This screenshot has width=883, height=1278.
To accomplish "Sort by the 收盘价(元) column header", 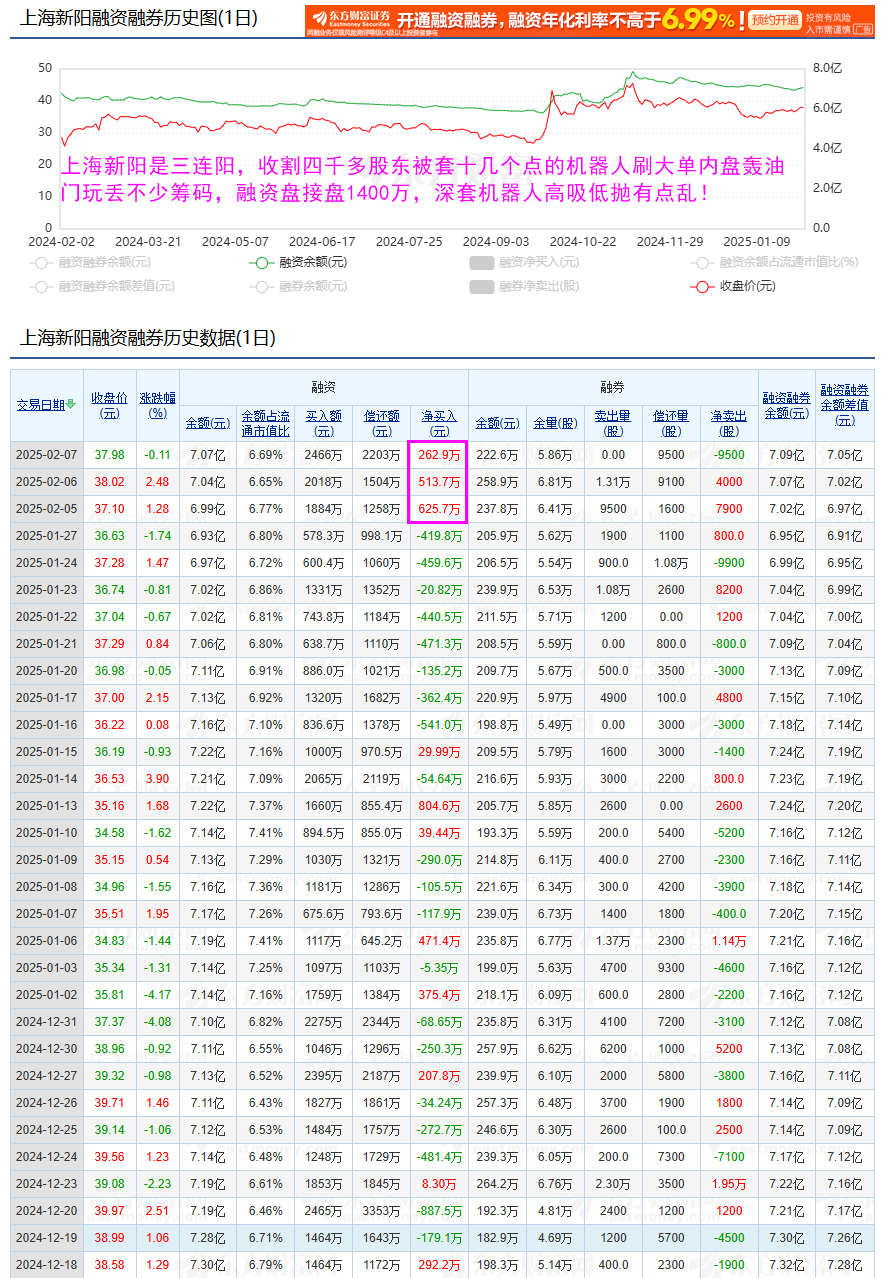I will (109, 405).
